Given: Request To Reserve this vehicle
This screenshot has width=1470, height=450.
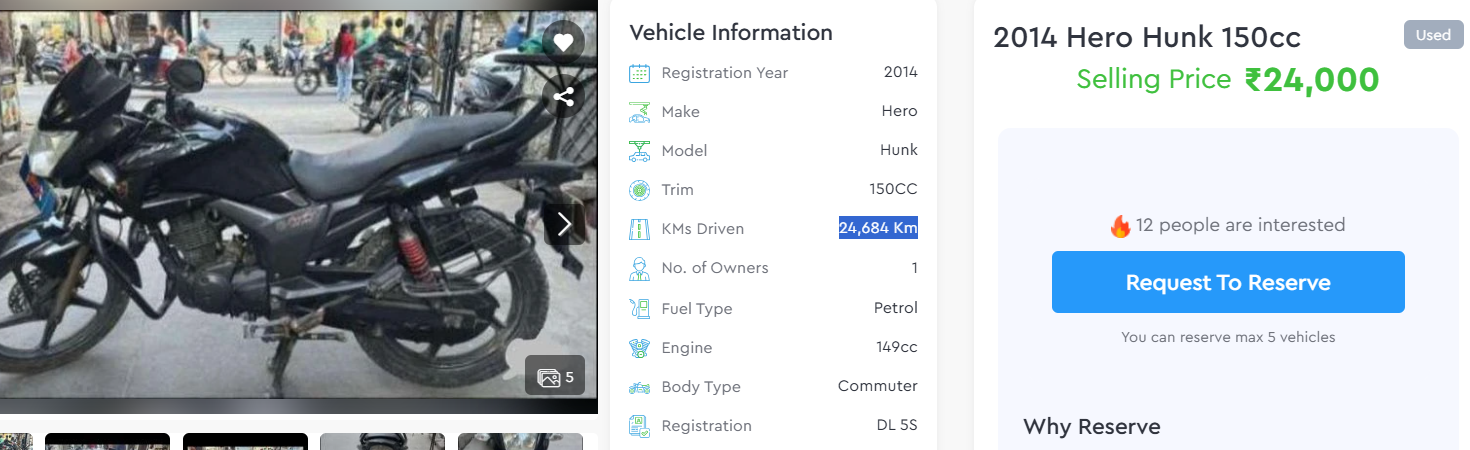Looking at the screenshot, I should pyautogui.click(x=1228, y=282).
